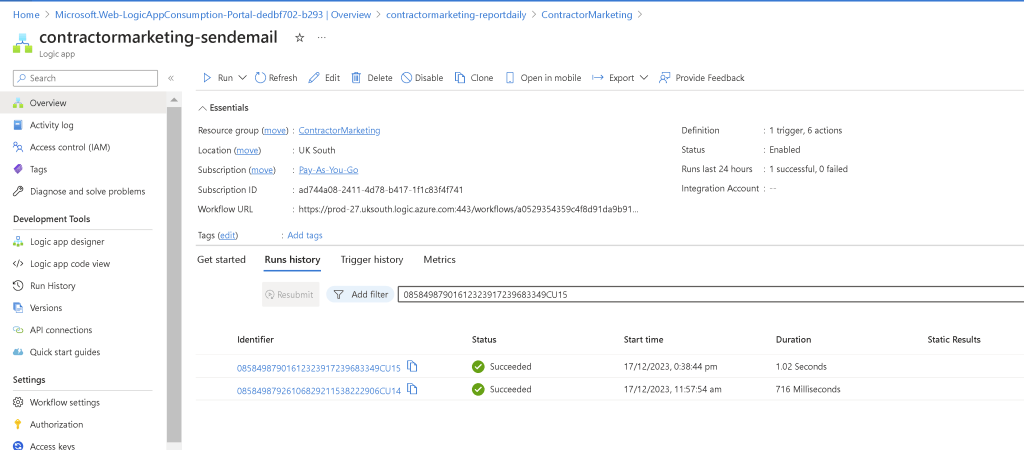
Task: Click the Delete trash button
Action: click(372, 78)
